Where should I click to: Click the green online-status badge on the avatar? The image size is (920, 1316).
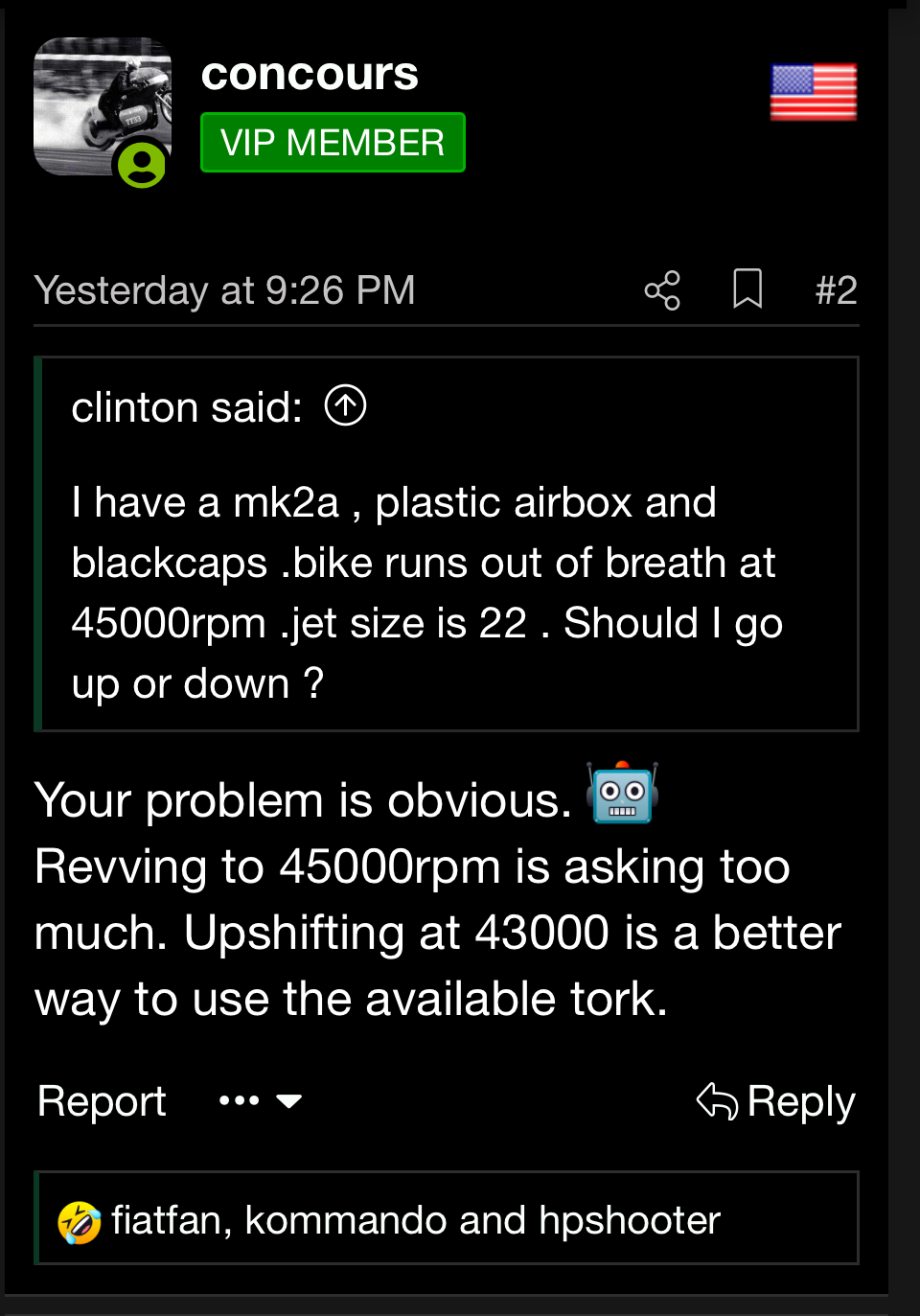click(142, 164)
